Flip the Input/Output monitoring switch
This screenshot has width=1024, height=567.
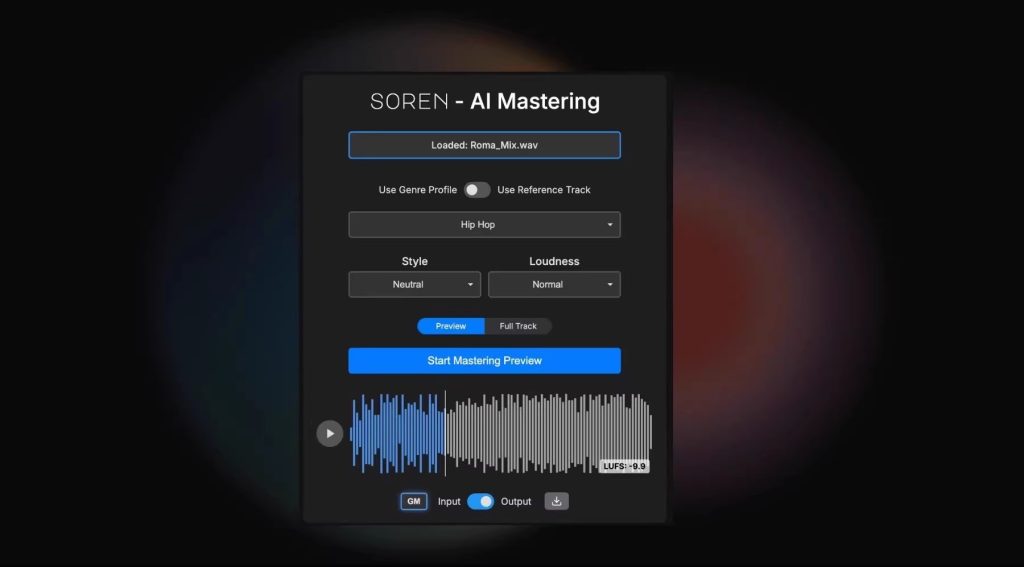(x=480, y=501)
